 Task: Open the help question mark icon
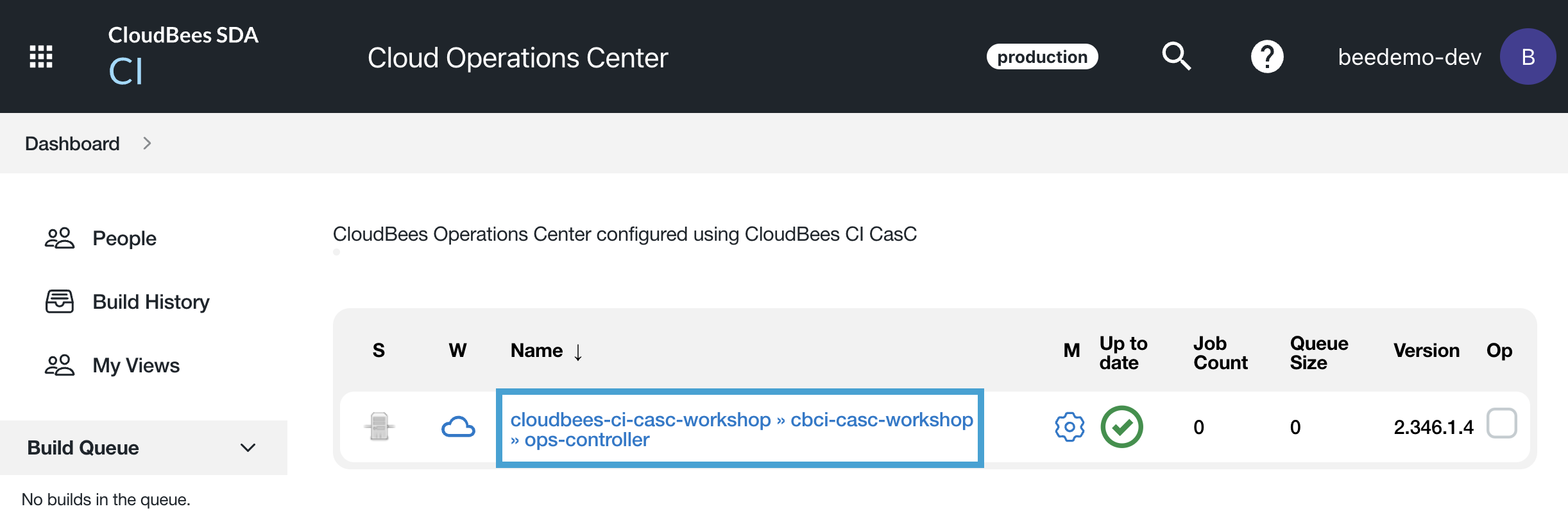[1267, 56]
